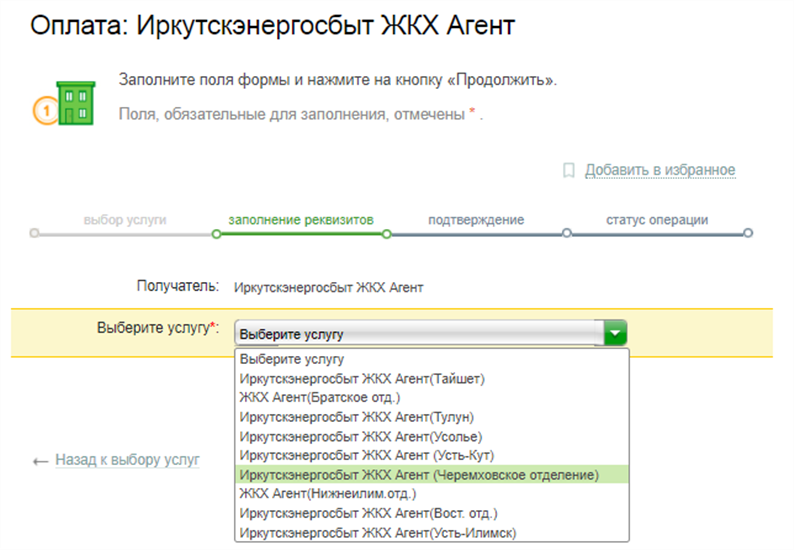Viewport: 794px width, 550px height.
Task: Select ЖКХ Агент(Нижнеилим.отд.) option
Action: click(432, 494)
